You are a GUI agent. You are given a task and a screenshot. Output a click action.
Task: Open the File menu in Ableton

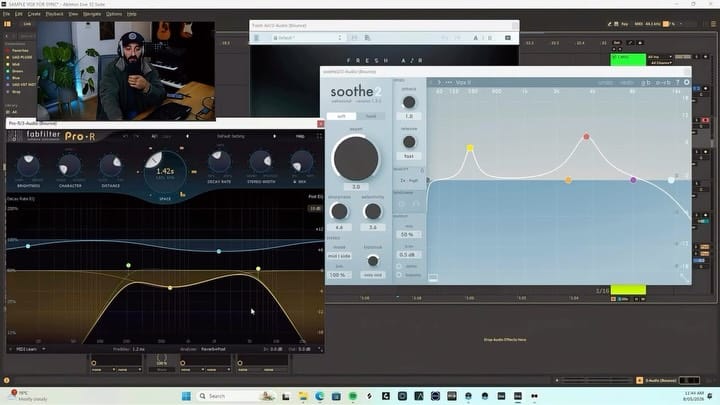[6, 14]
